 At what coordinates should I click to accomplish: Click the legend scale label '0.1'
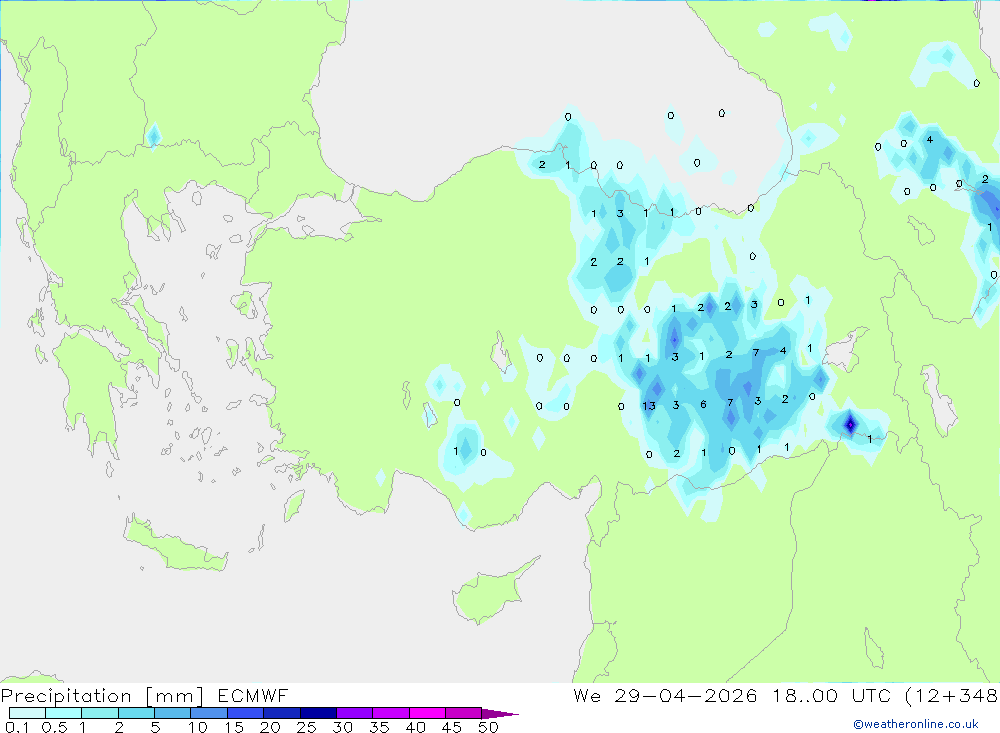17,727
